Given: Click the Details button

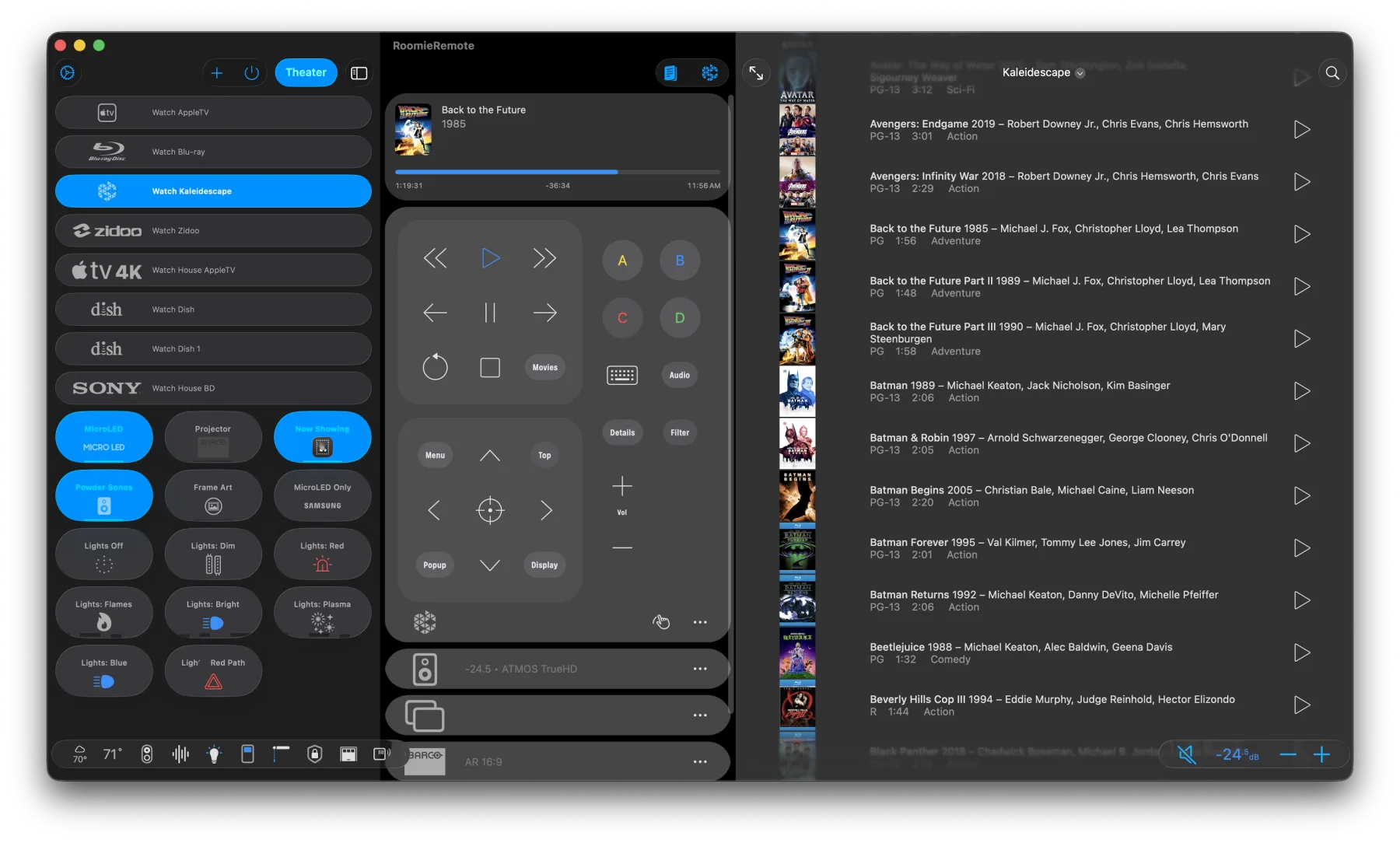Looking at the screenshot, I should pyautogui.click(x=622, y=432).
